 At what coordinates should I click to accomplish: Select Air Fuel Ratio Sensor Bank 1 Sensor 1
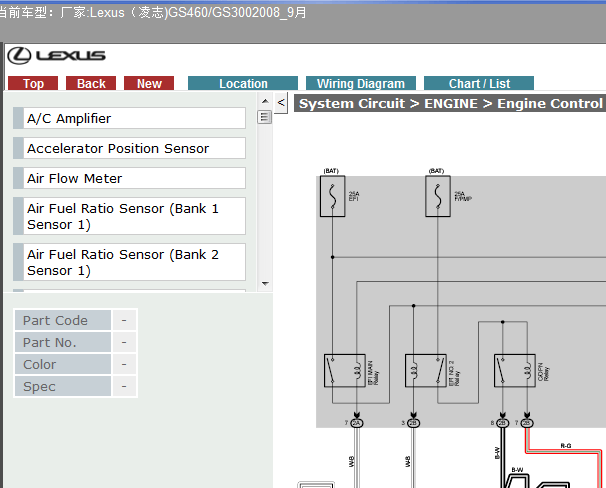click(129, 216)
